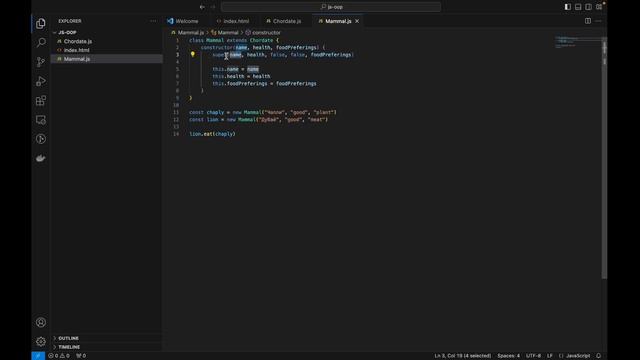Open Explorer Views and More Actions ellipsis

(x=153, y=21)
